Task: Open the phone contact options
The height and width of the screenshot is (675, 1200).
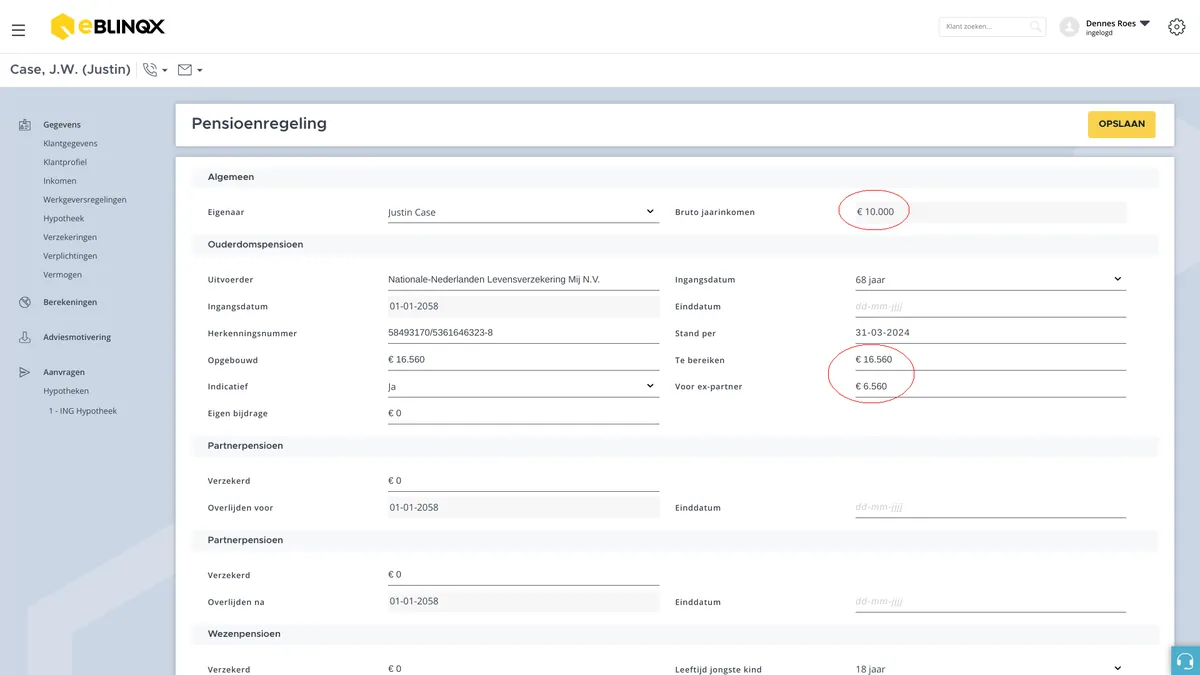Action: tap(155, 70)
